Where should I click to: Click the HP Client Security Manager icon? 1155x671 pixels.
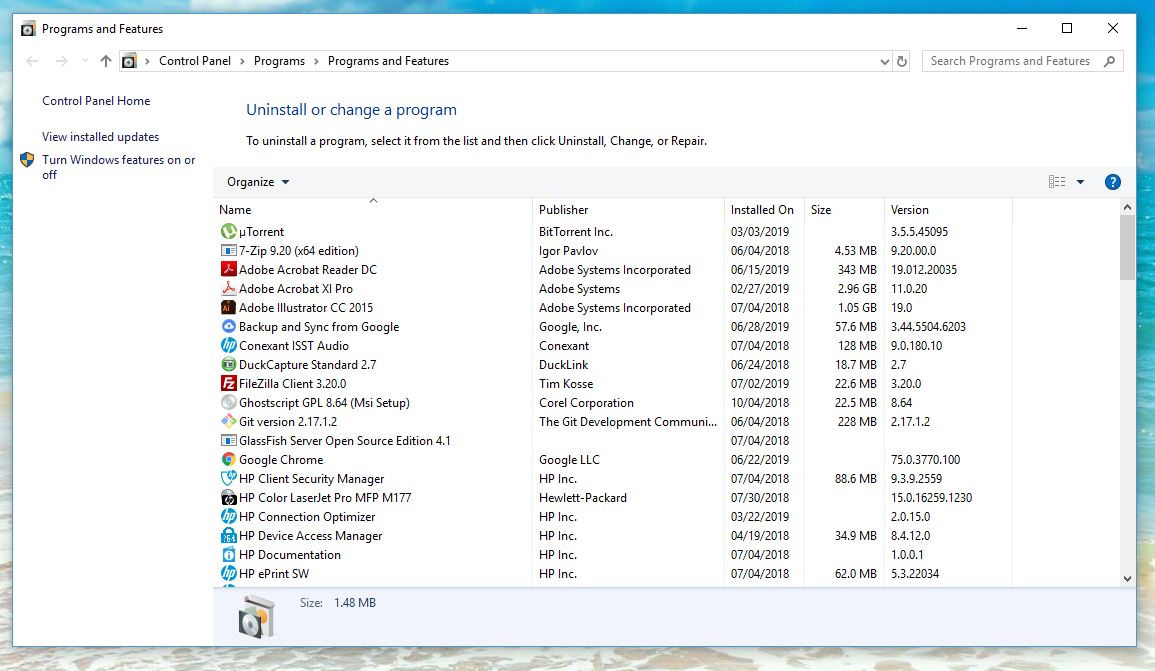point(228,479)
